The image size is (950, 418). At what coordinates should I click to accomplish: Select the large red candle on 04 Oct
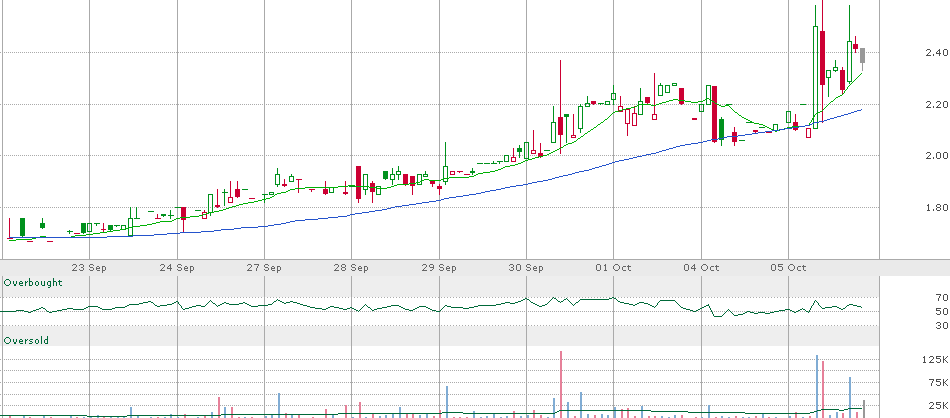pyautogui.click(x=715, y=113)
